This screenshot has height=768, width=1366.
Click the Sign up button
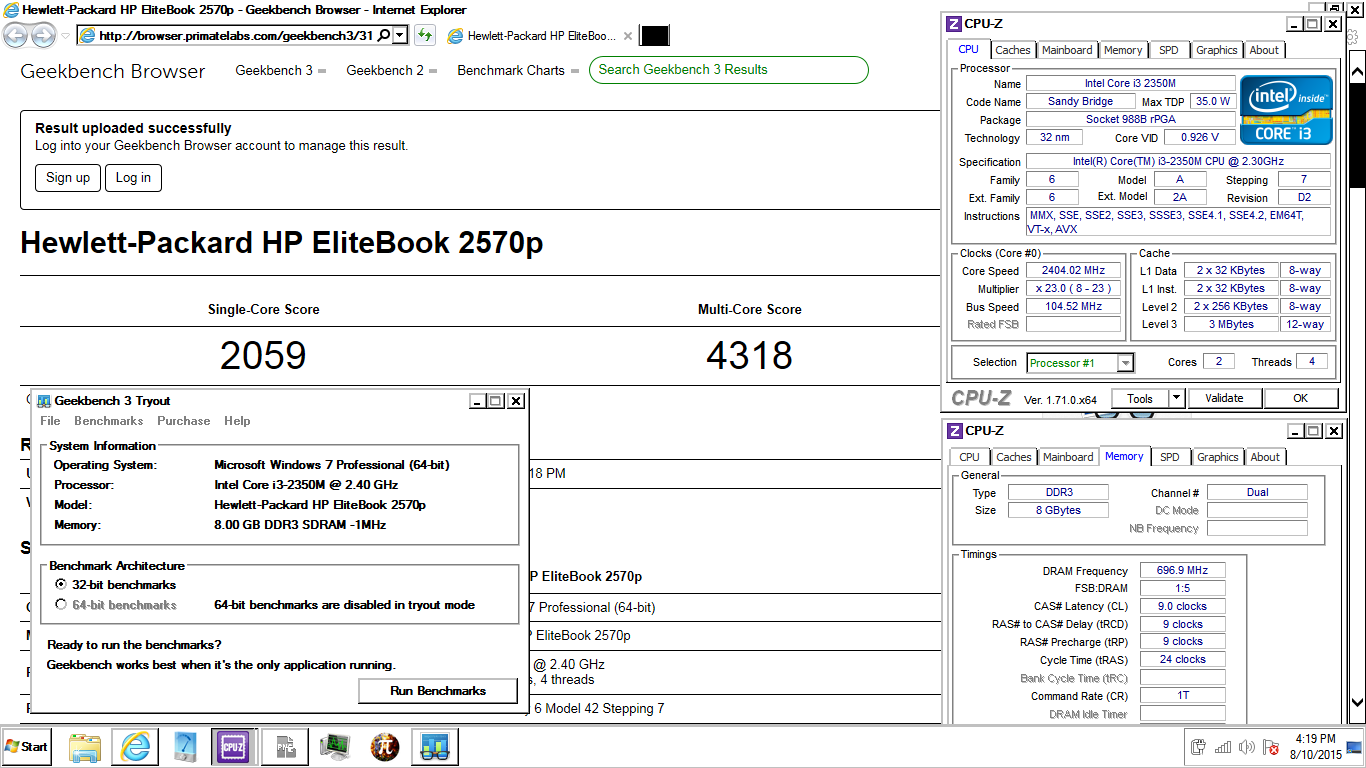click(x=68, y=178)
